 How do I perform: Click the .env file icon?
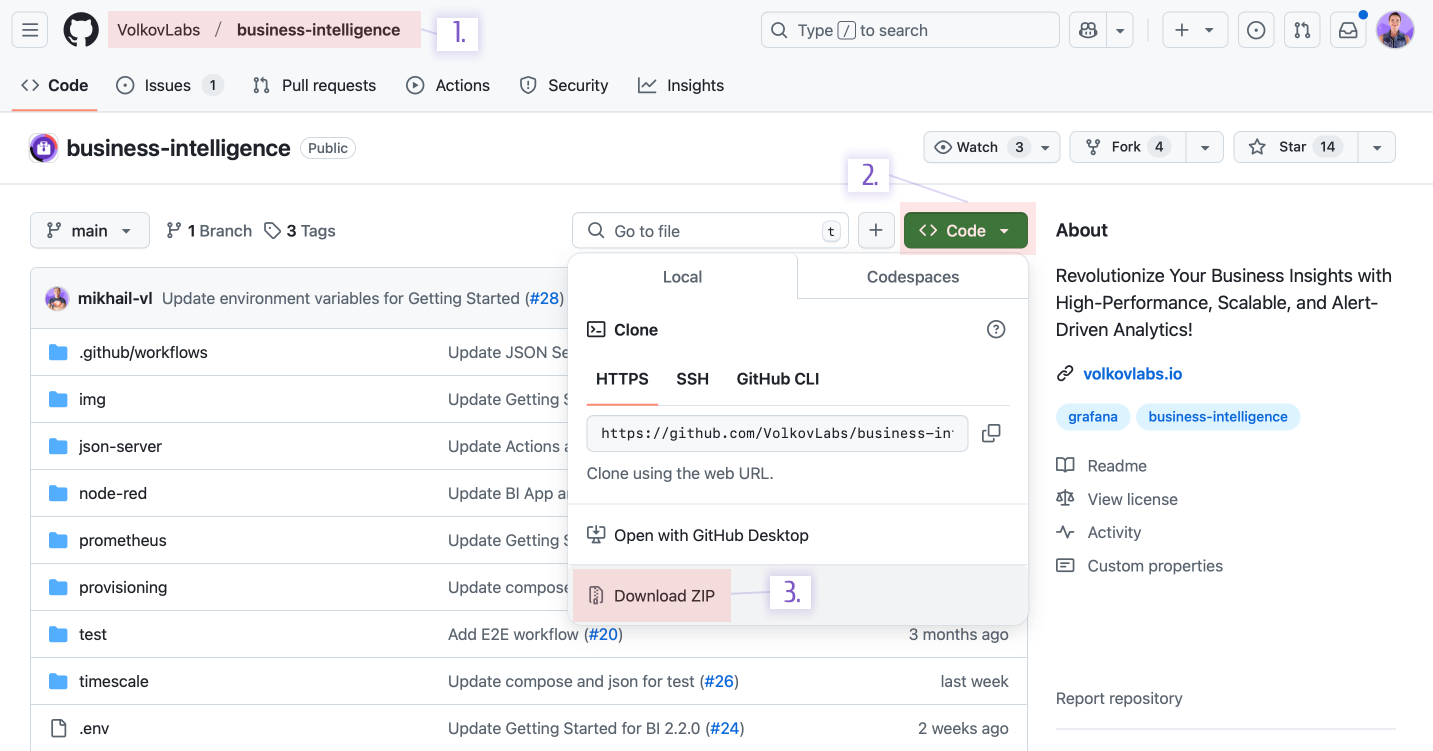click(x=58, y=728)
